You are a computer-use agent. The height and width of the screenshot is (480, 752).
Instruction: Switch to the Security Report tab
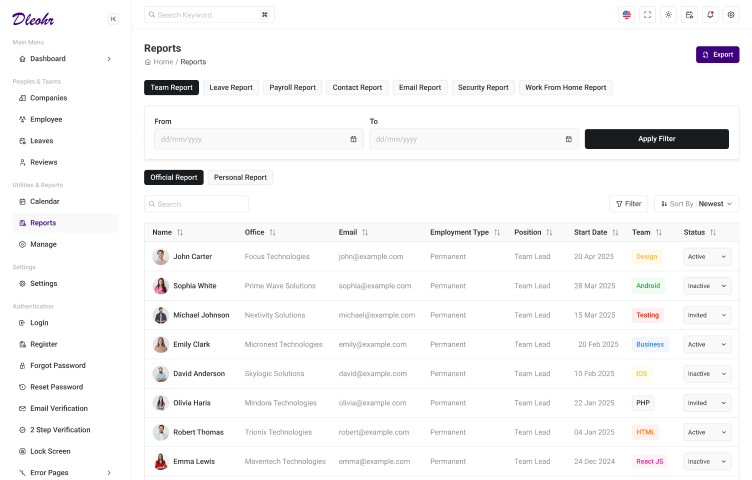tap(483, 87)
